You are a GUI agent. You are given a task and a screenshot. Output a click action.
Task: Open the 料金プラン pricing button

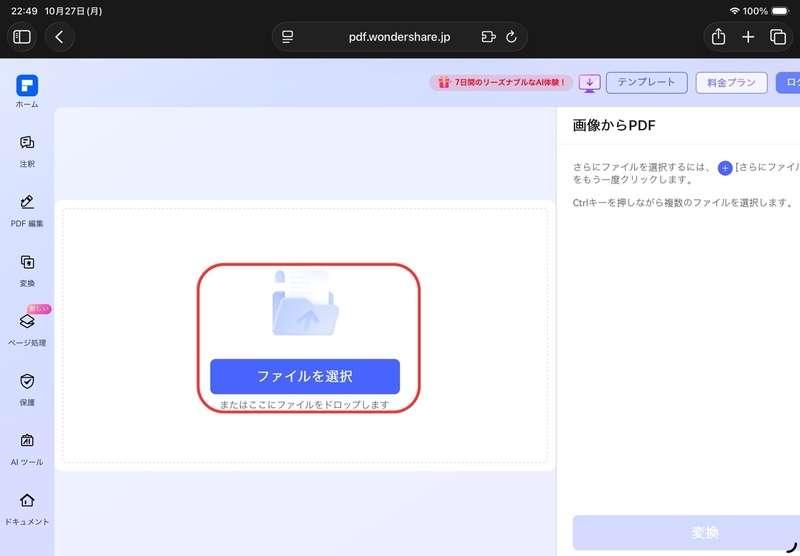pyautogui.click(x=731, y=83)
